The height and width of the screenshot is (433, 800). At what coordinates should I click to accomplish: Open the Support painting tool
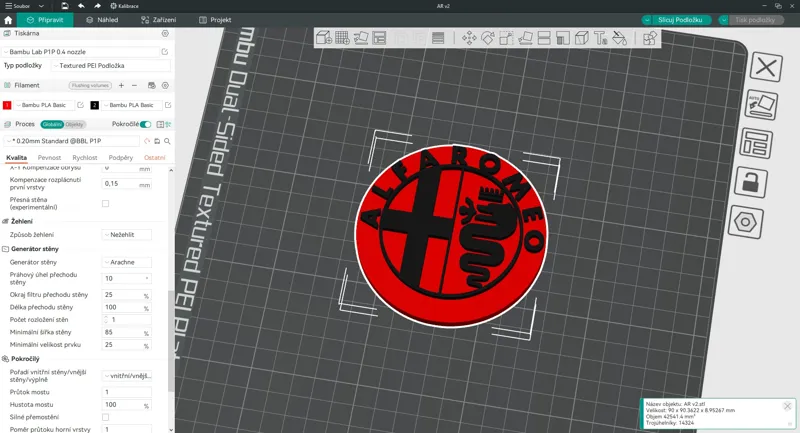563,38
